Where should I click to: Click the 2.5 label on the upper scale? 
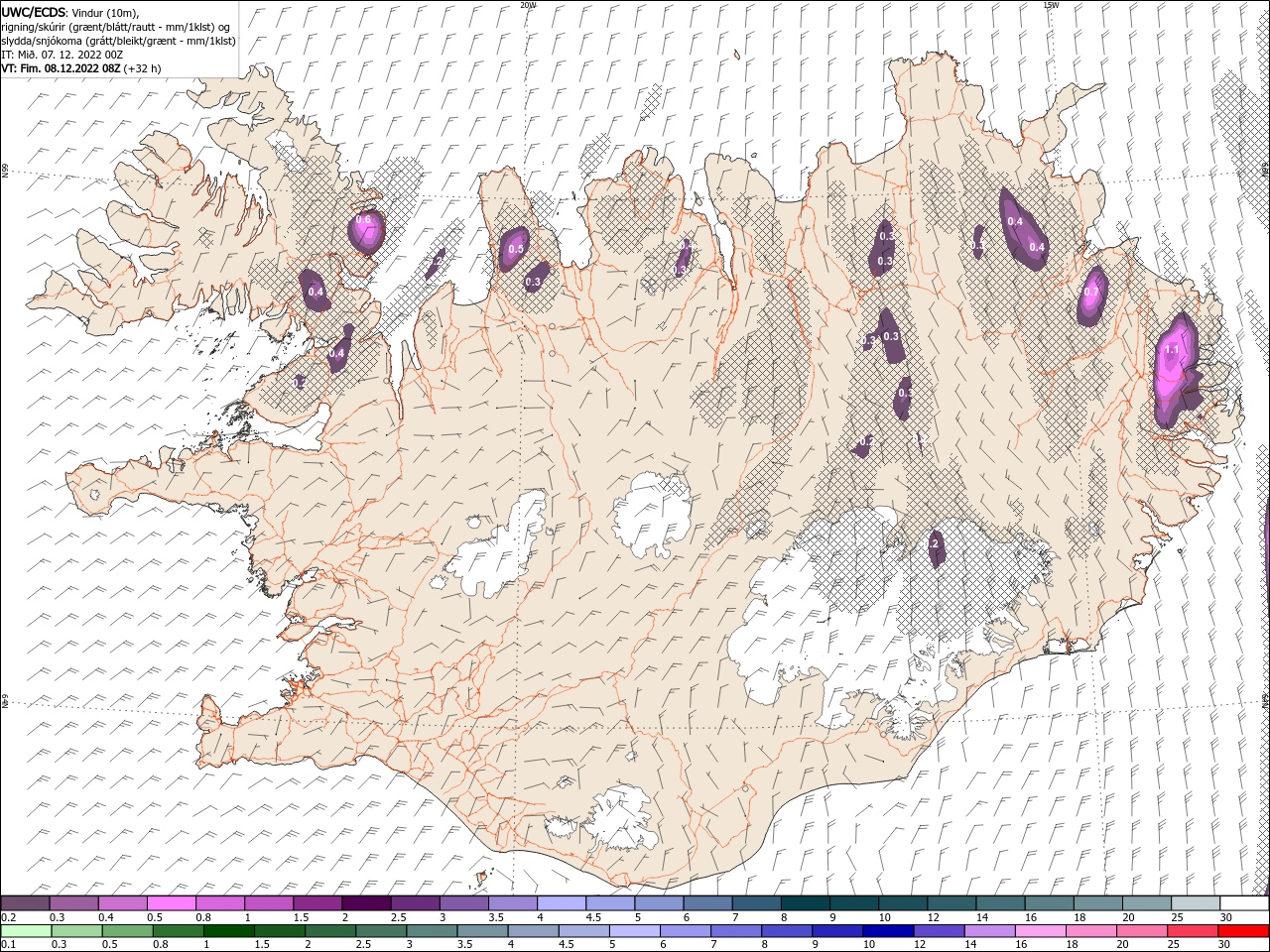click(398, 917)
